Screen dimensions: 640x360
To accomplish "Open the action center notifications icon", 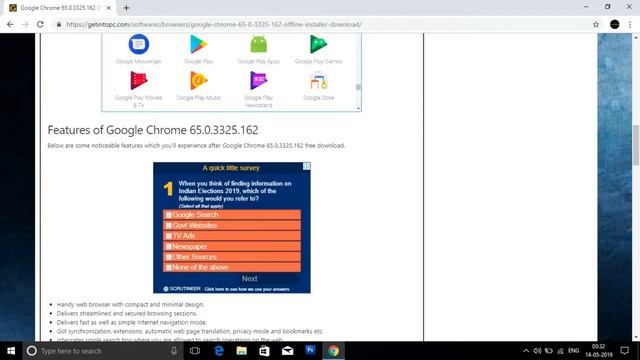I will [x=624, y=351].
